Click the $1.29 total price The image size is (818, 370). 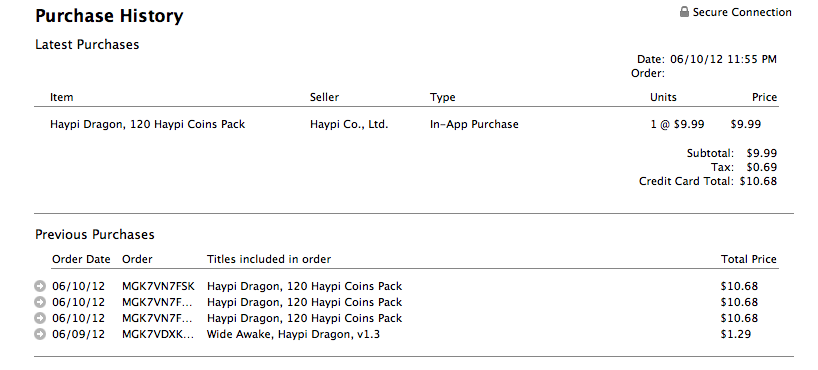736,334
